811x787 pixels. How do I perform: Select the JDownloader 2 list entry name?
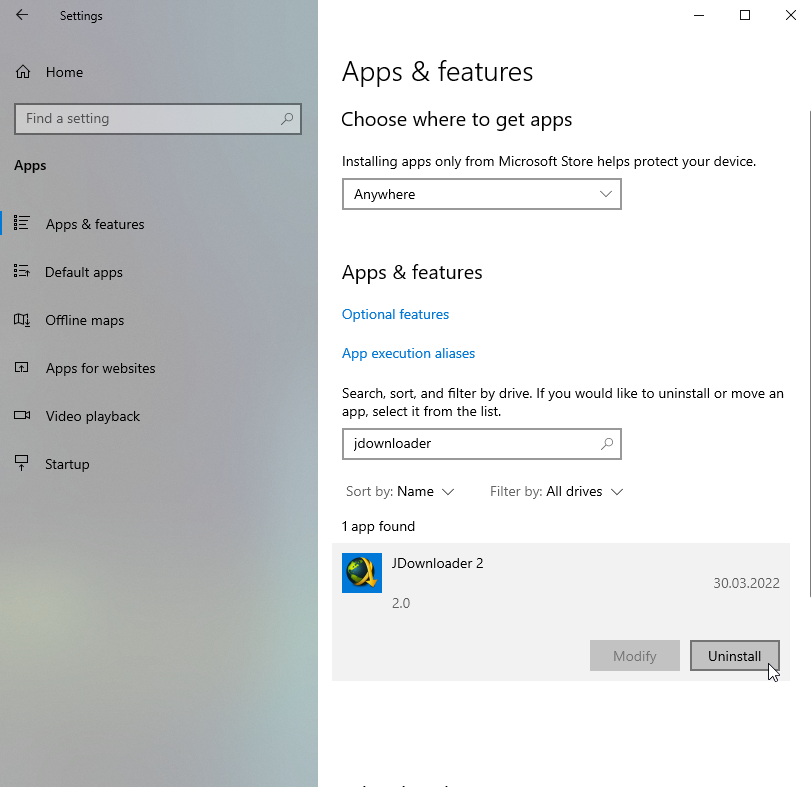coord(437,563)
